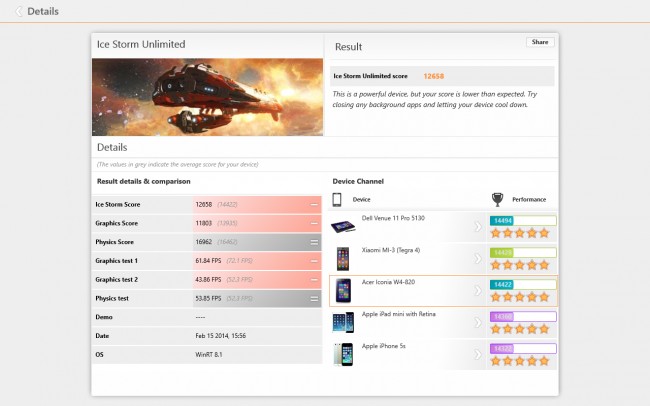
Task: Expand Acer Iconia W4-820 chevron
Action: [478, 290]
